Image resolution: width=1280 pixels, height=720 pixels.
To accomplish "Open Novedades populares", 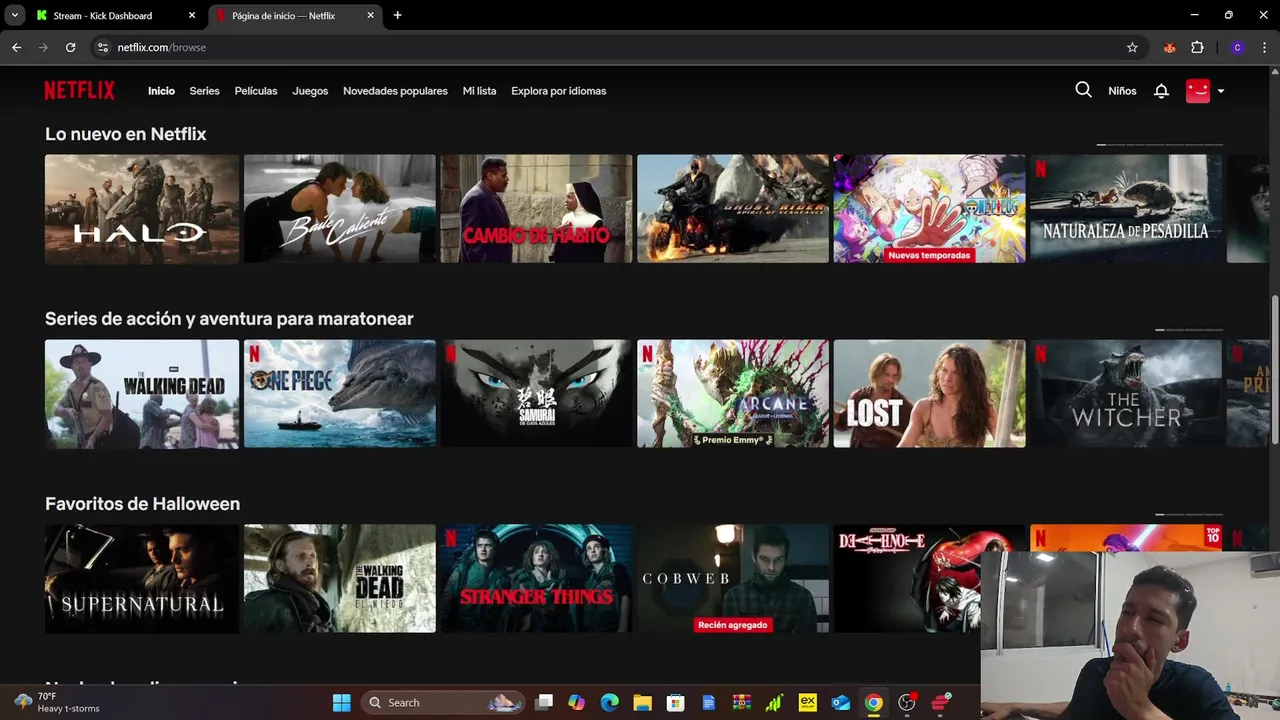I will coord(395,91).
